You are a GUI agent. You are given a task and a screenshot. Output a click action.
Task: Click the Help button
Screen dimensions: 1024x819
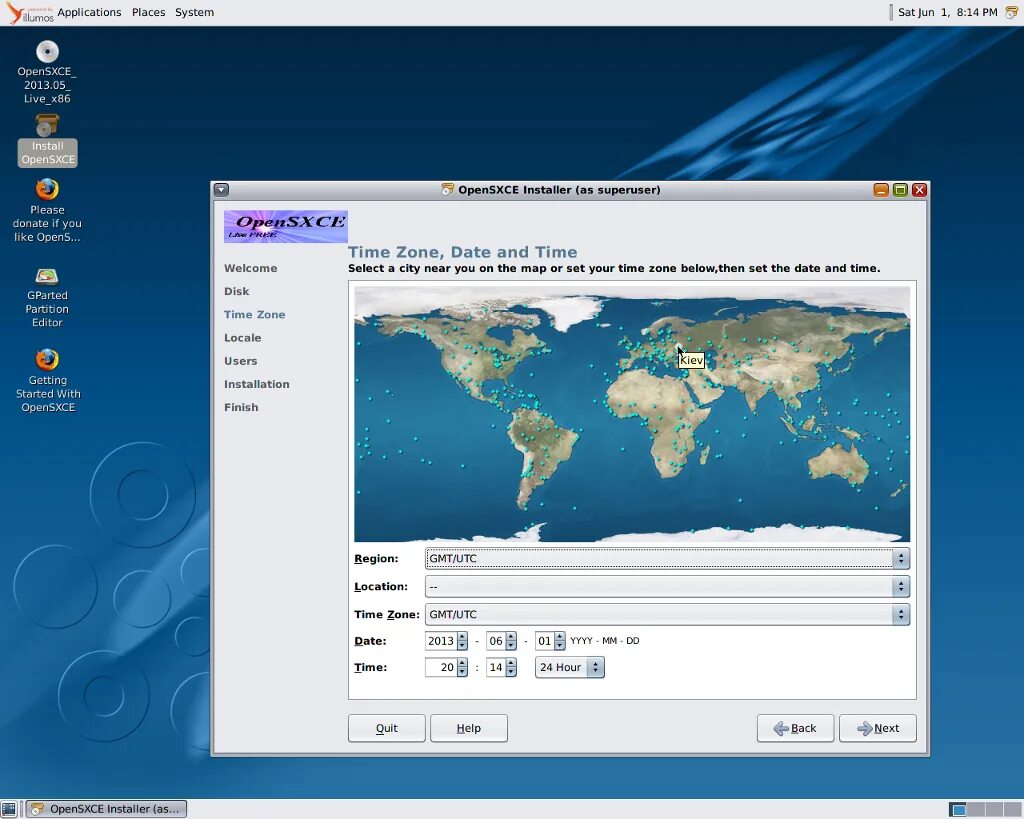(x=469, y=728)
